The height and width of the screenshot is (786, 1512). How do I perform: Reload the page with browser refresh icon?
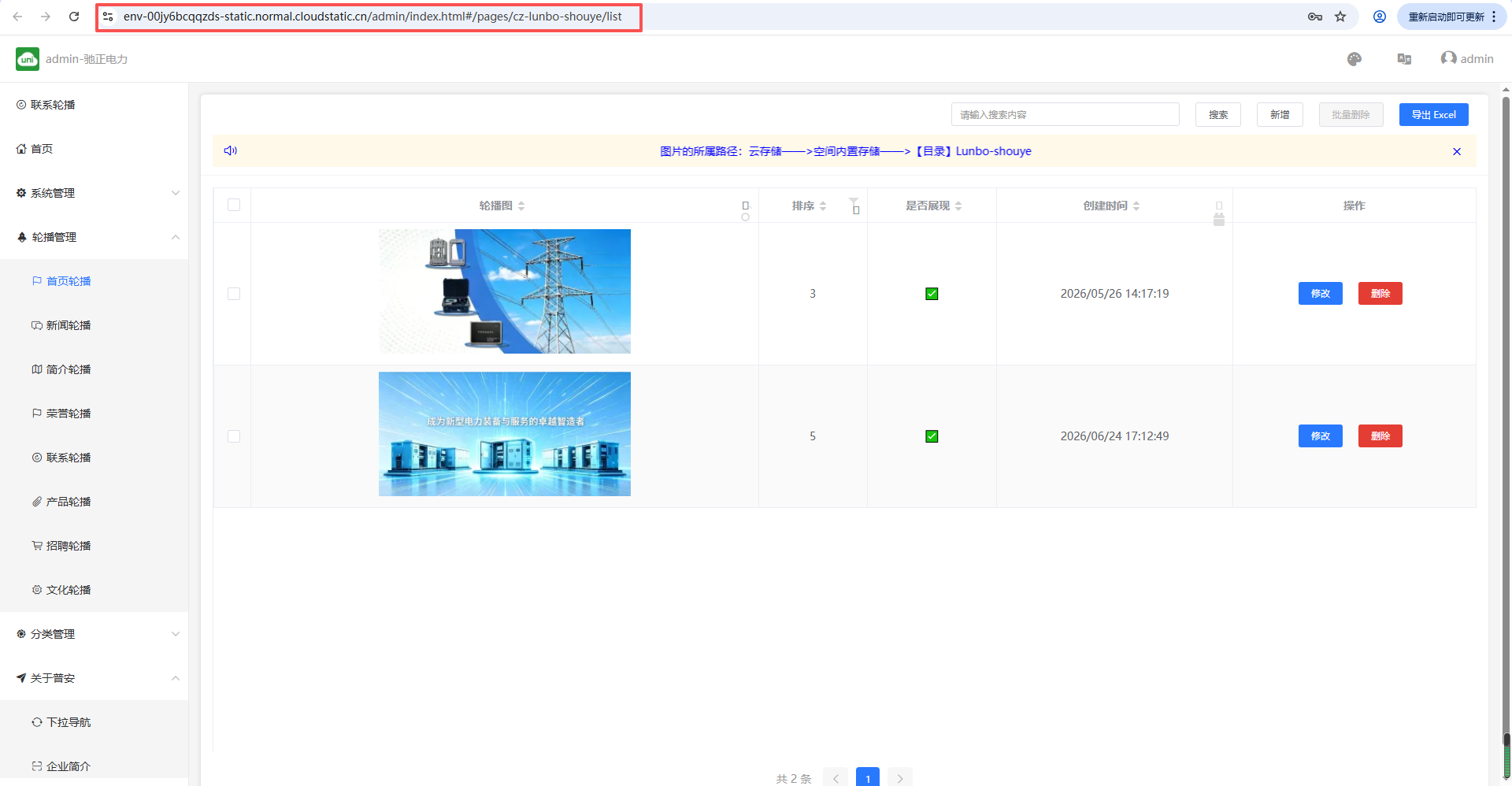coord(74,17)
